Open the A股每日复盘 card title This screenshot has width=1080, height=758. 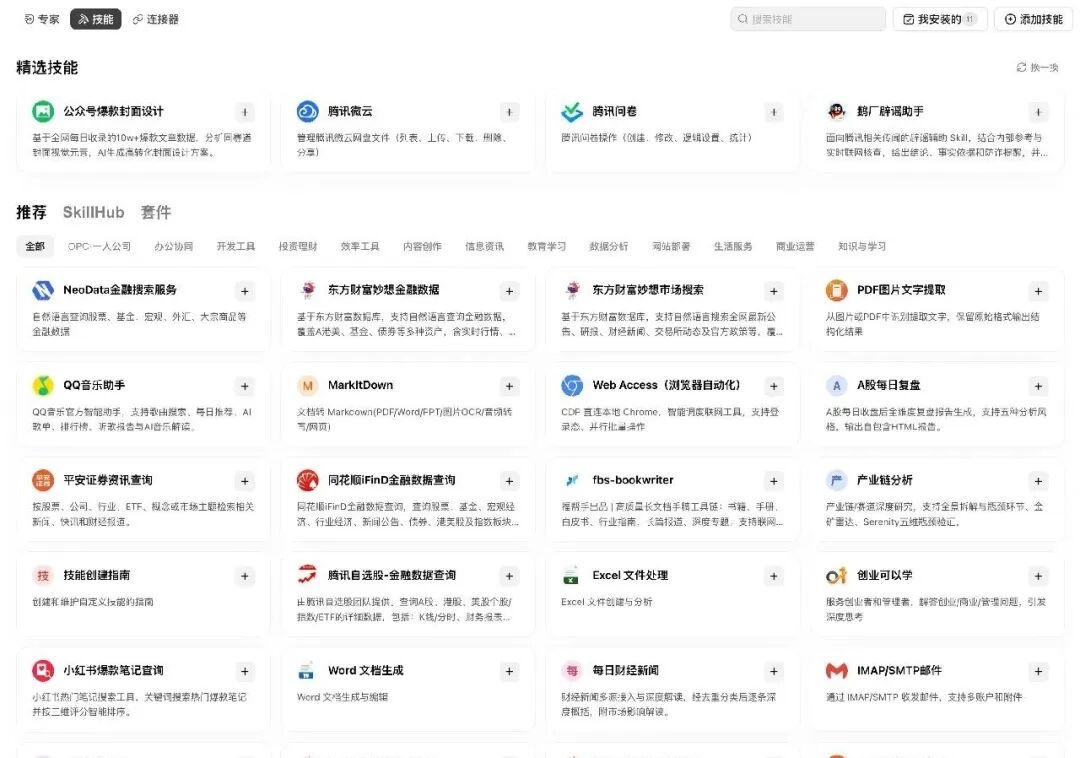(889, 385)
